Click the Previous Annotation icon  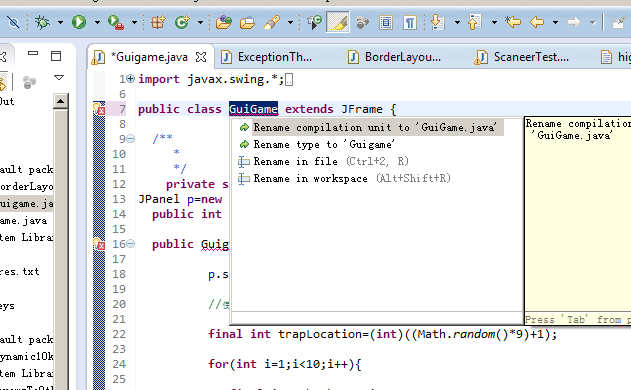coord(474,22)
